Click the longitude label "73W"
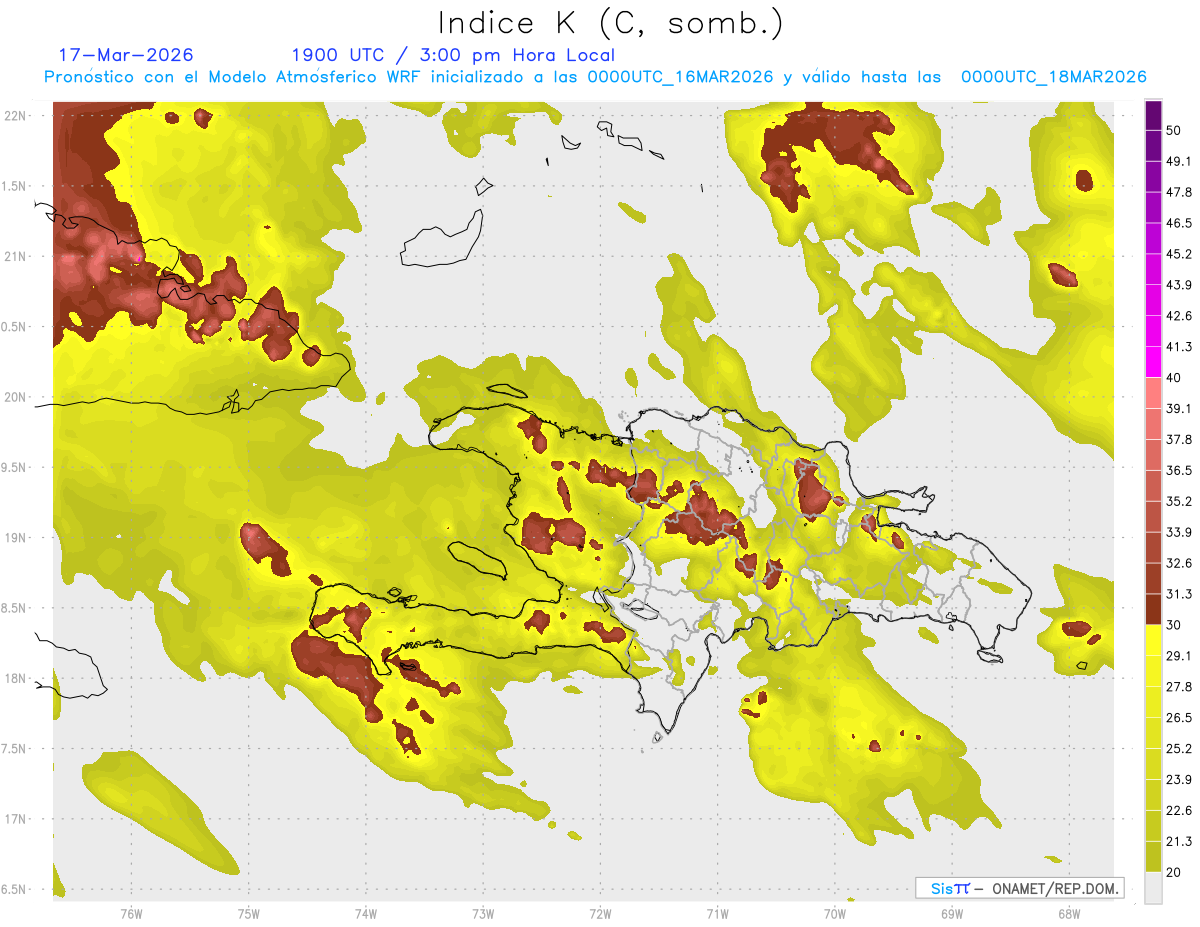Viewport: 1200px width, 927px height. pyautogui.click(x=483, y=913)
